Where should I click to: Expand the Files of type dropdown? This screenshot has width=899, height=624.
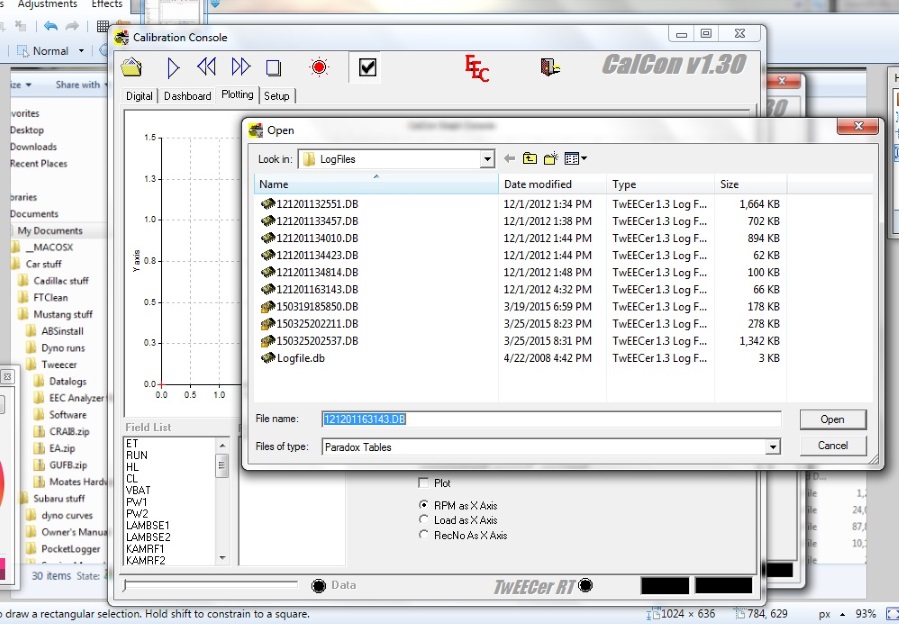[x=773, y=447]
